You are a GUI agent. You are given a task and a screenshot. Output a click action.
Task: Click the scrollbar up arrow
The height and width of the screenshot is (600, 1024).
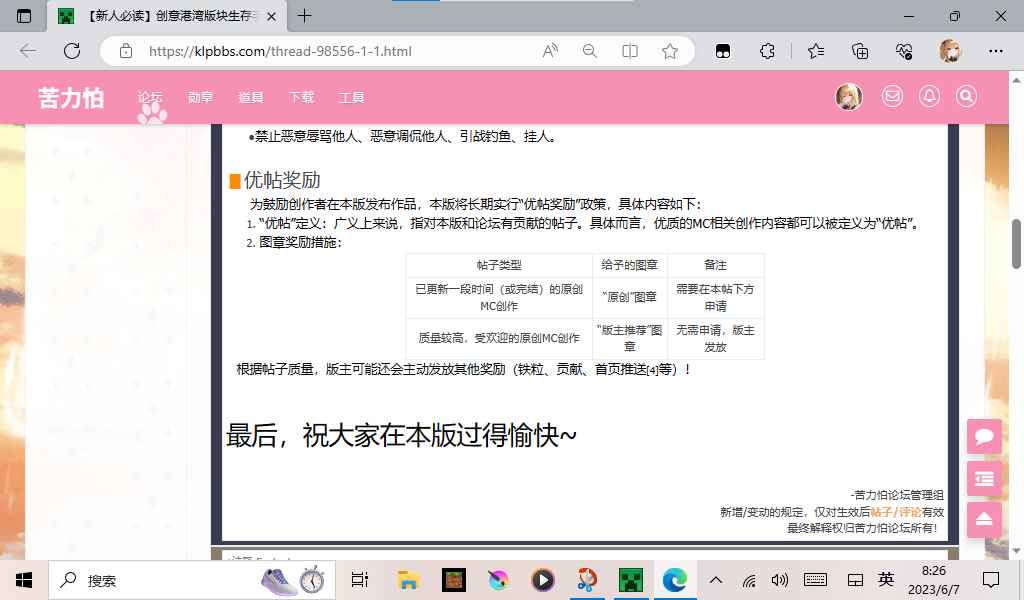point(1016,80)
